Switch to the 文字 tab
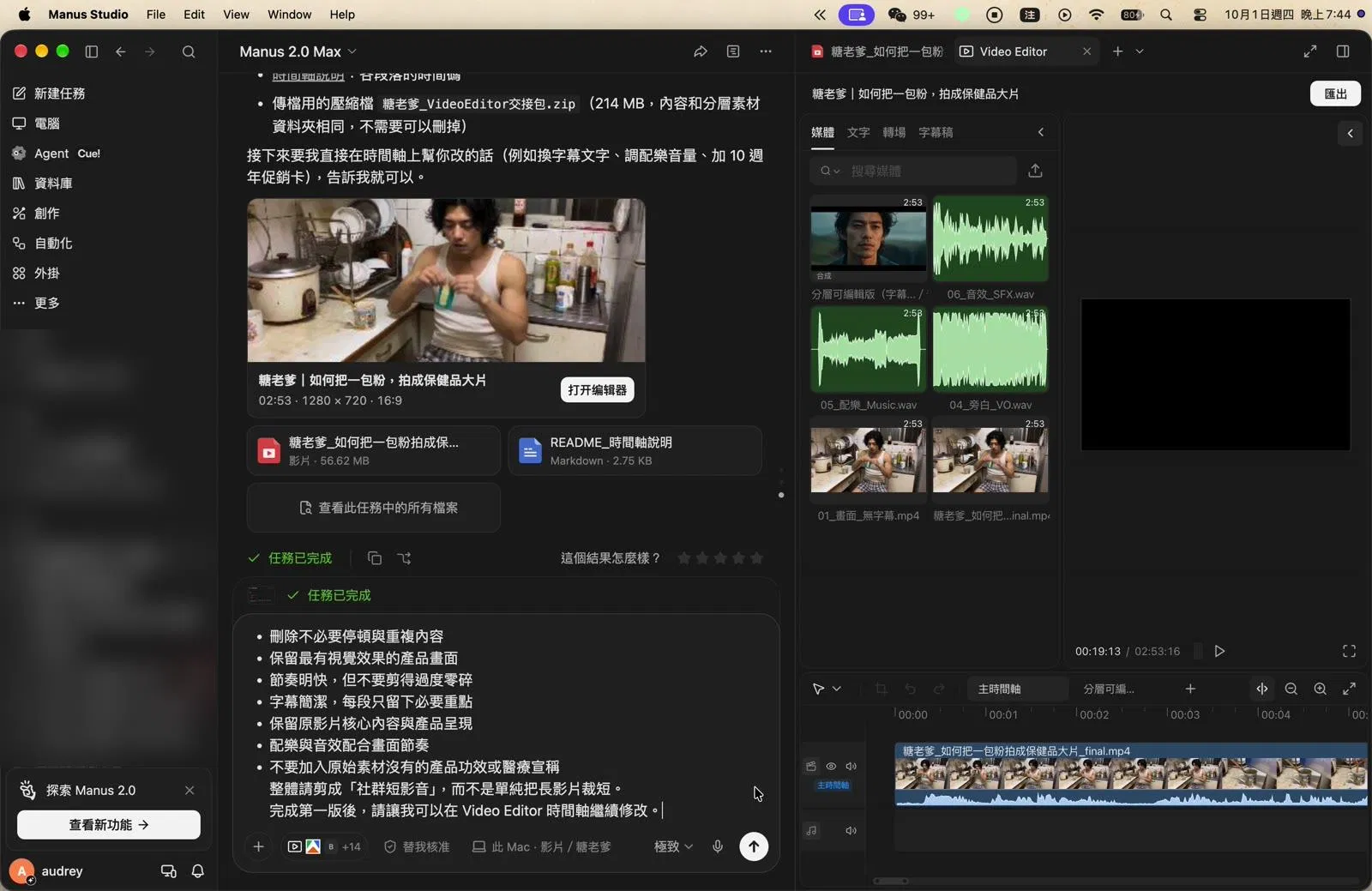 coord(858,132)
